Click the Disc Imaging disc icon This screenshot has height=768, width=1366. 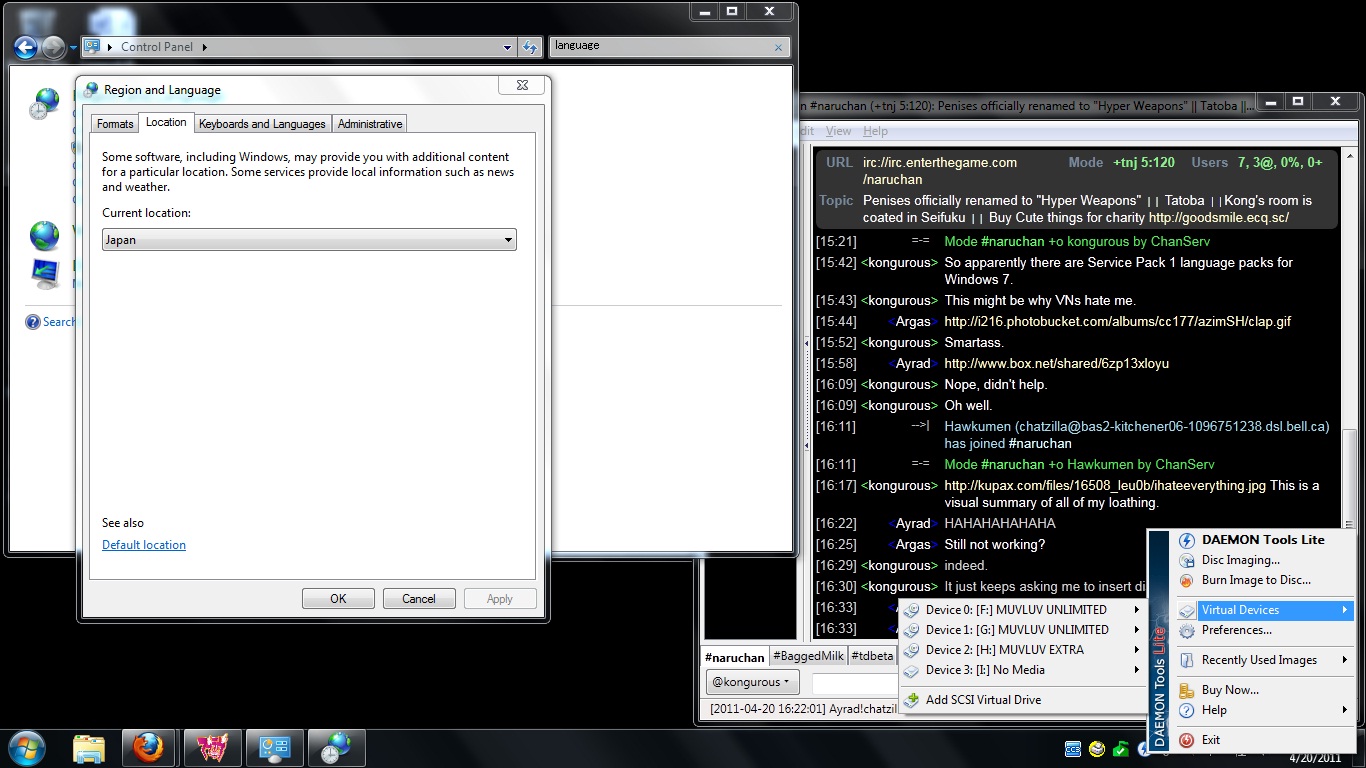1187,560
